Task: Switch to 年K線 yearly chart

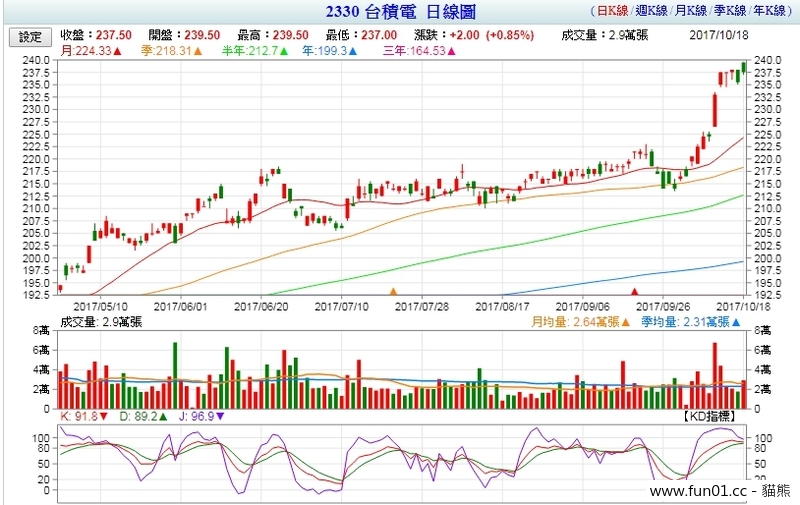Action: tap(770, 10)
